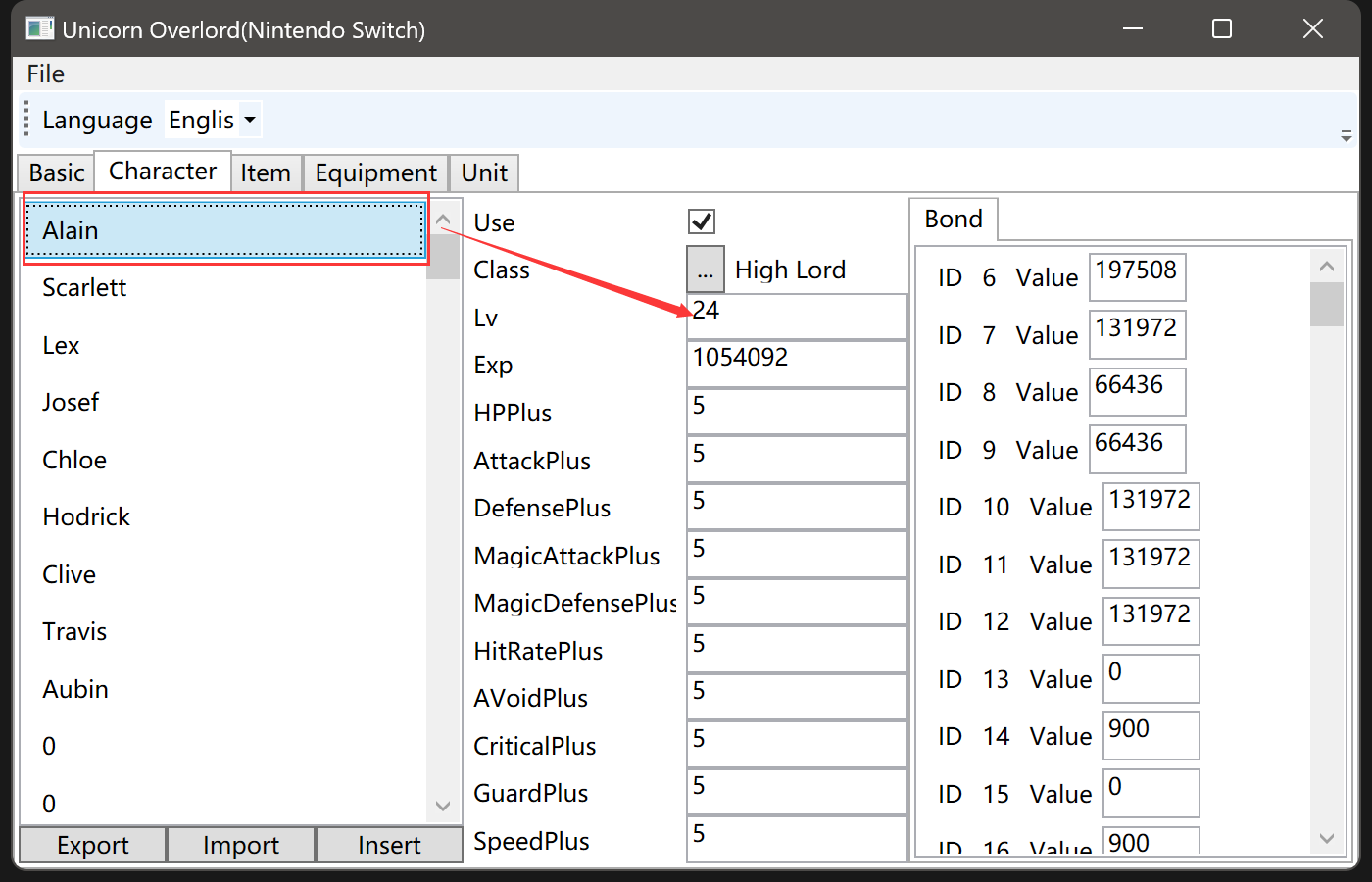Click the Exp input field
This screenshot has height=882, width=1372.
click(x=798, y=364)
